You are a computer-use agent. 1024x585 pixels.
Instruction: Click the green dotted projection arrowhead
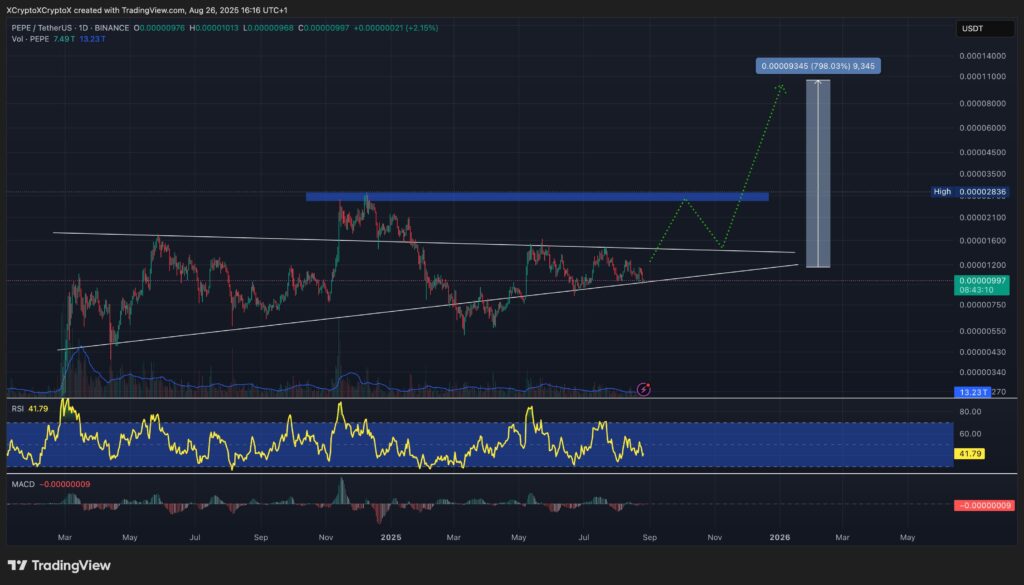[x=781, y=89]
